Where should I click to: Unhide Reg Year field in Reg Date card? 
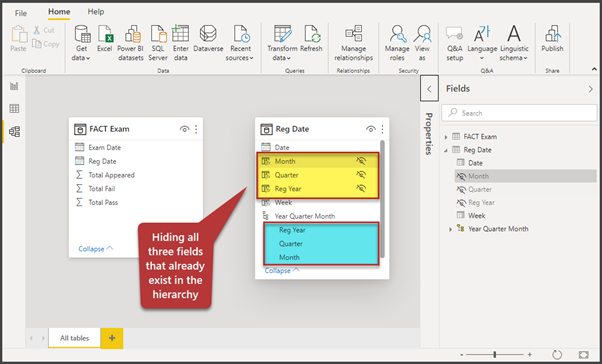coord(361,189)
